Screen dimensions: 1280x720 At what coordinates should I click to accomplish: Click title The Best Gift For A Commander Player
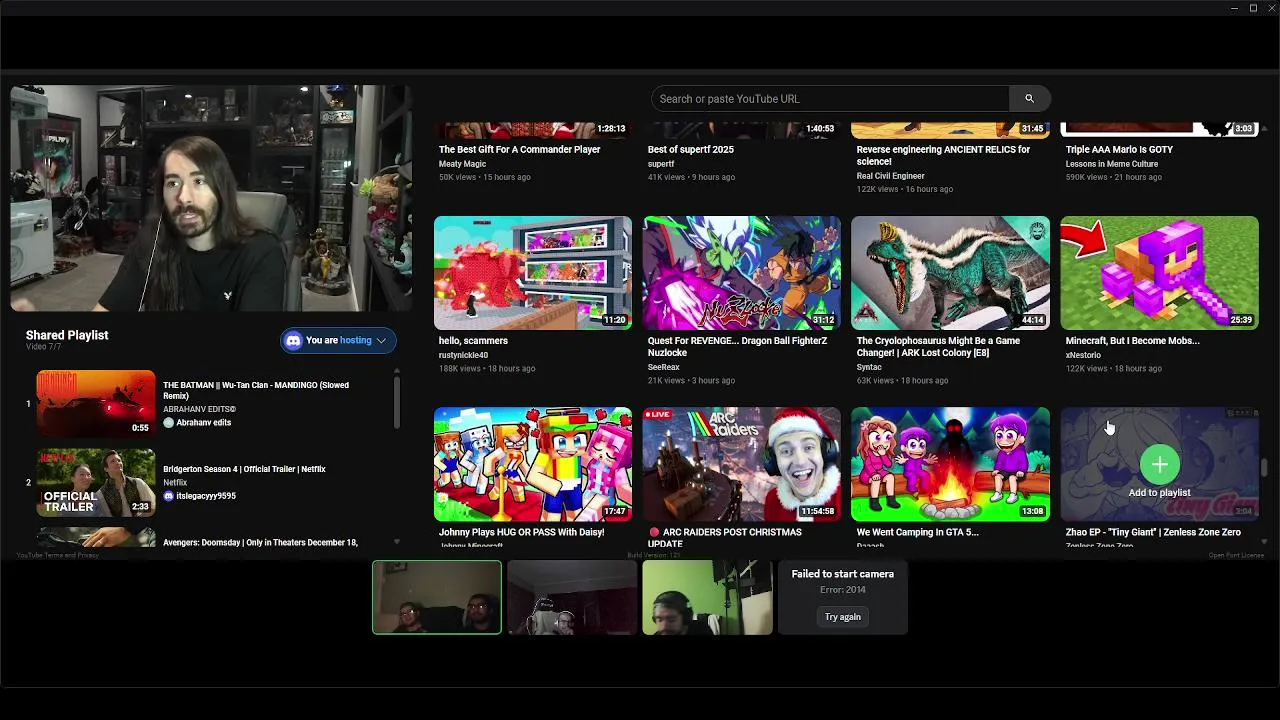[x=519, y=149]
